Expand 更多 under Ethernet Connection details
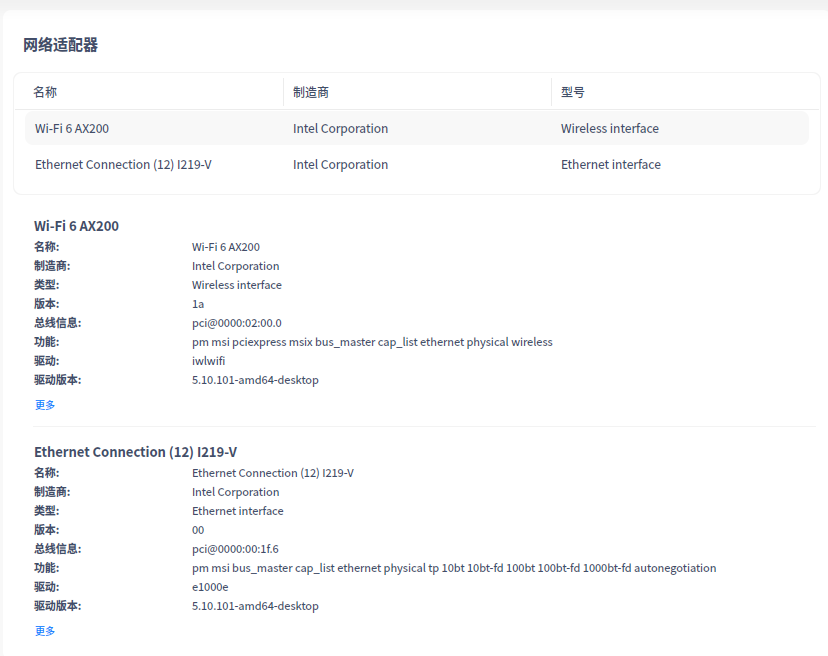Viewport: 828px width, 656px height. point(45,631)
